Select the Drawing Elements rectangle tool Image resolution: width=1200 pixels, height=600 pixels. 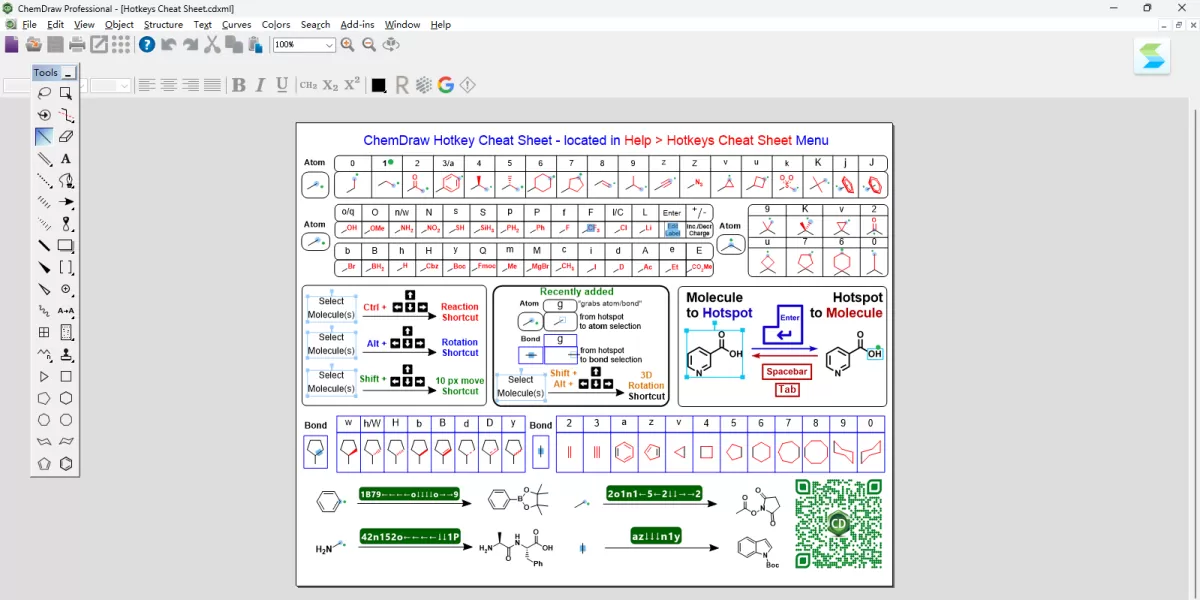pyautogui.click(x=66, y=246)
